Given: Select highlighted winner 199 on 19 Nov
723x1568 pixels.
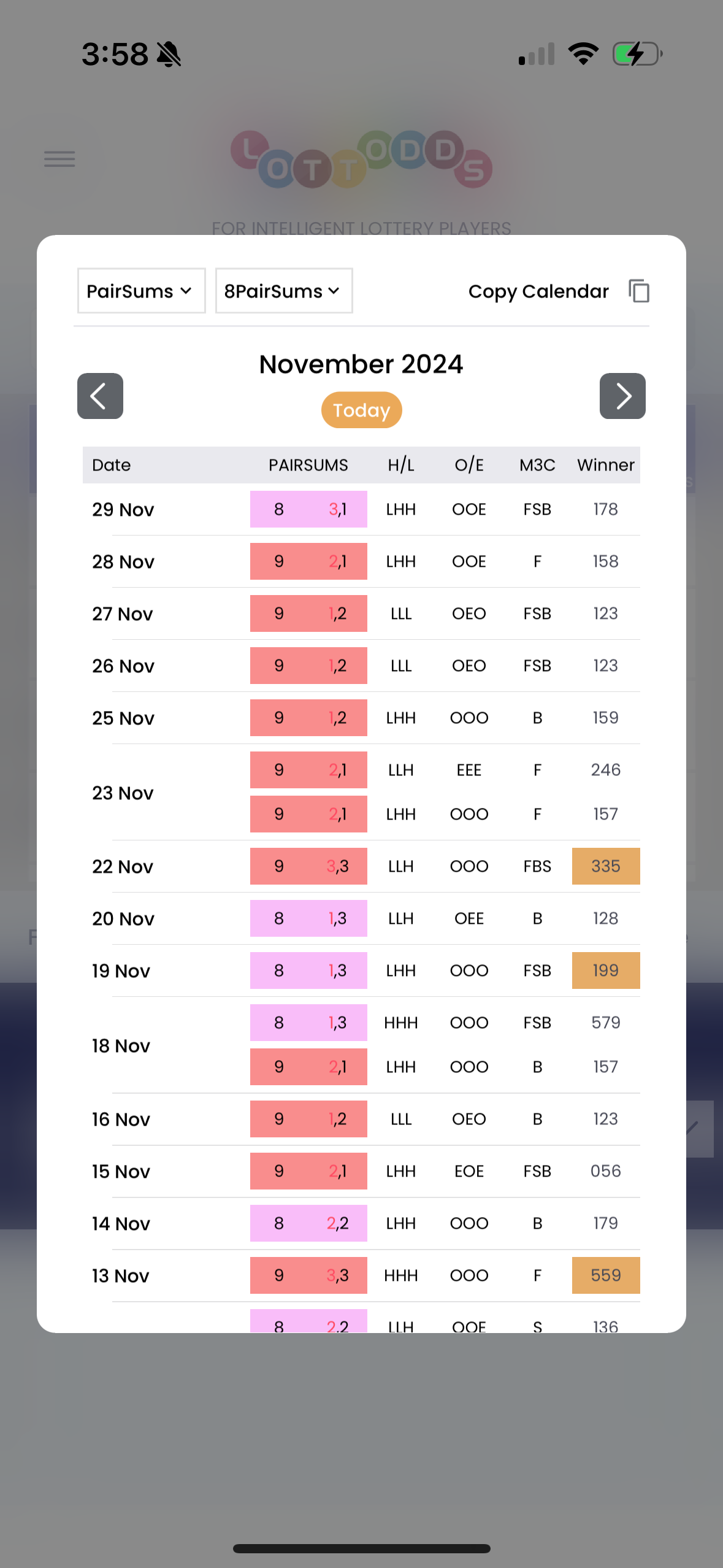Looking at the screenshot, I should (x=606, y=970).
